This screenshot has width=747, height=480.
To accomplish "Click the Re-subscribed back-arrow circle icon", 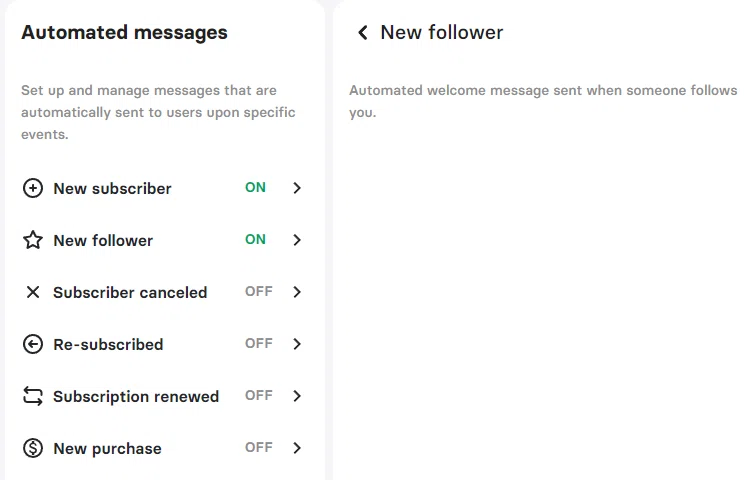I will click(x=33, y=344).
